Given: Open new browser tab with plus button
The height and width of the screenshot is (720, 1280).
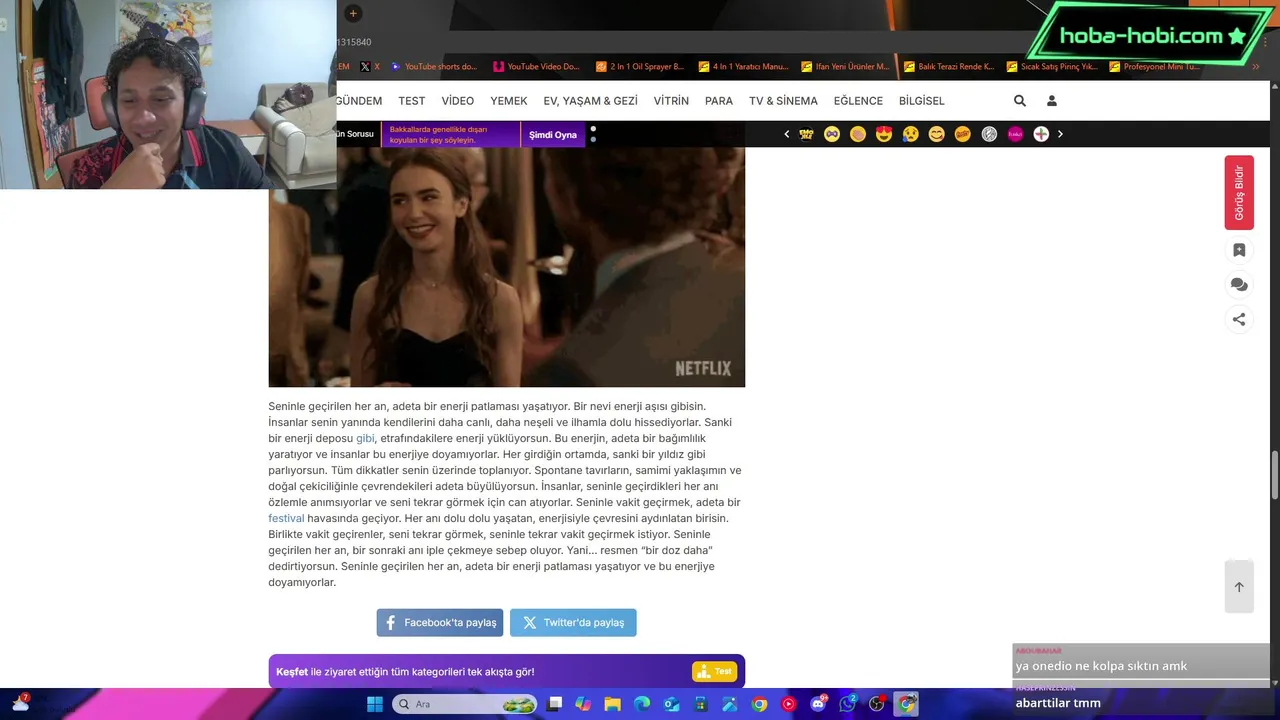Looking at the screenshot, I should [x=353, y=13].
